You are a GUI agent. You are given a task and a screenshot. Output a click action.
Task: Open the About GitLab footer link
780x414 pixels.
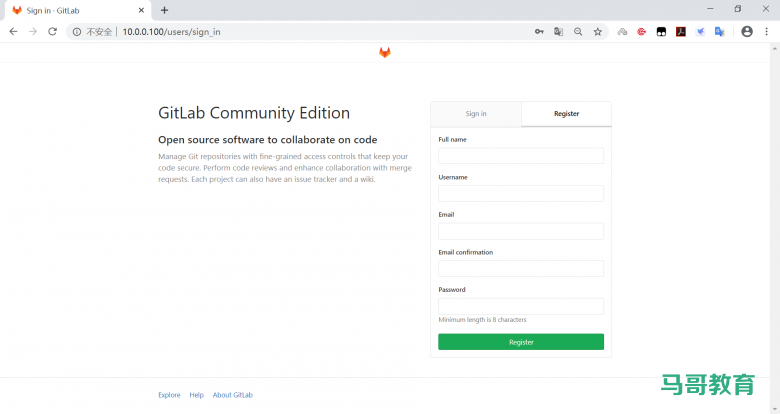233,395
